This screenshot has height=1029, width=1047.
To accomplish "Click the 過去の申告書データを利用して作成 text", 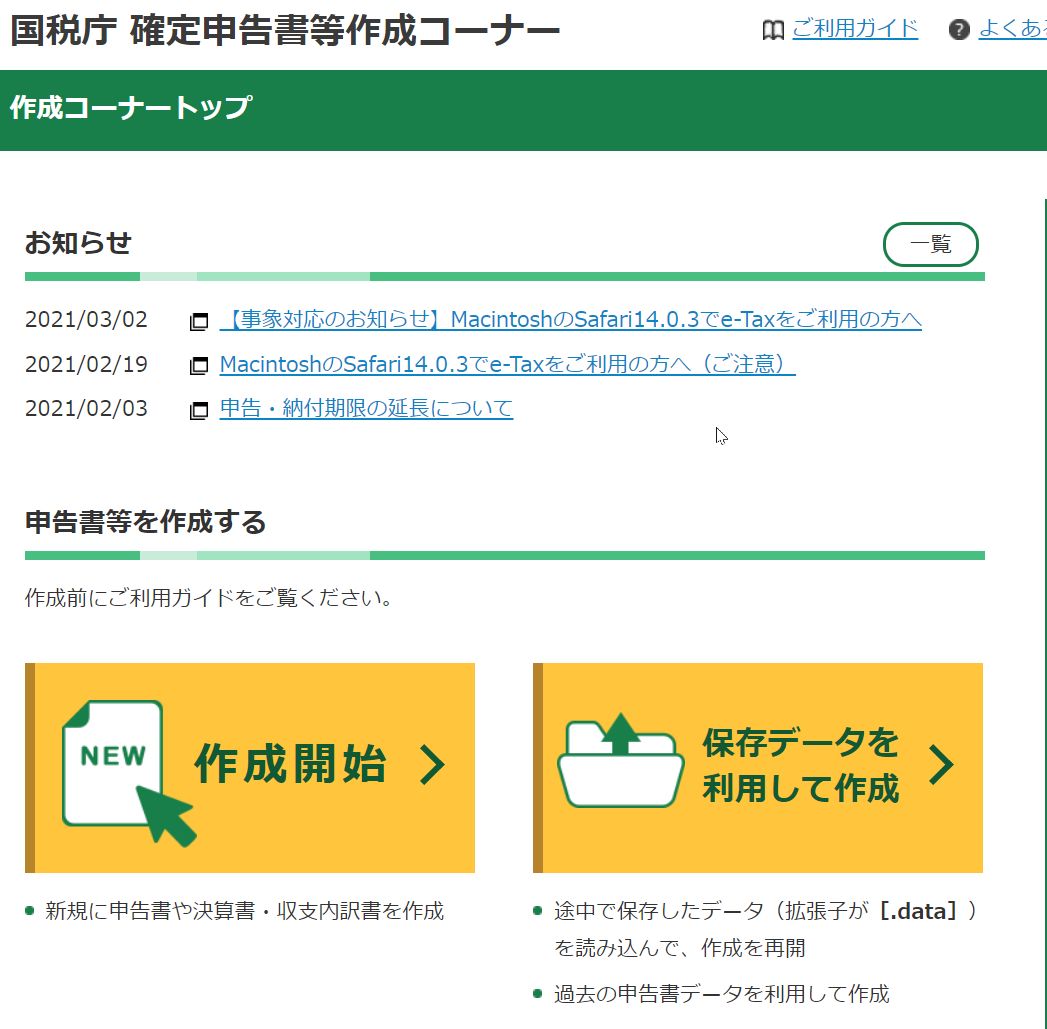I will tap(722, 994).
